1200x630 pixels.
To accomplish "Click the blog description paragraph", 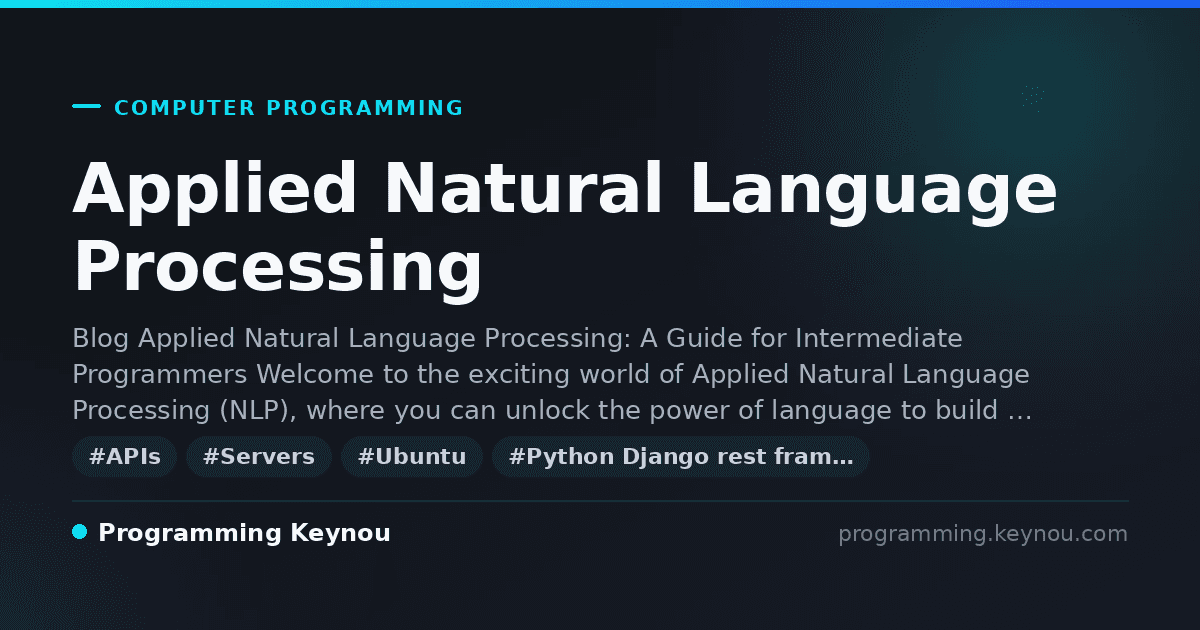I will 552,374.
